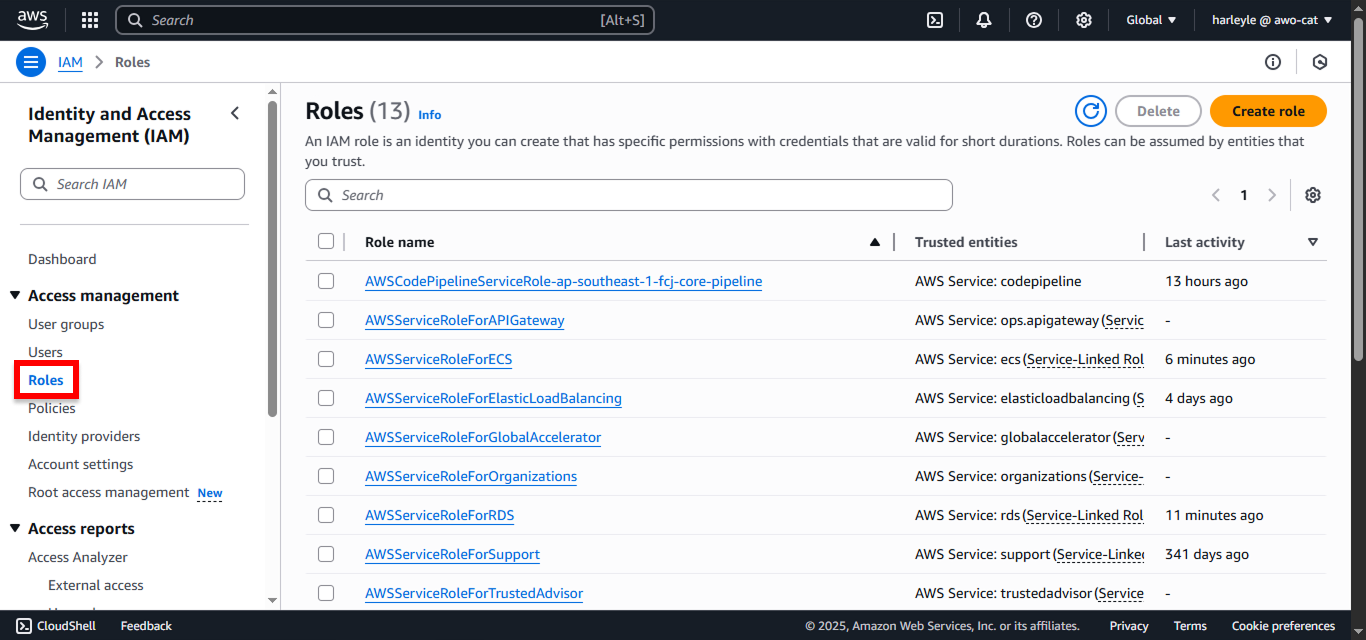This screenshot has height=640, width=1366.
Task: Open User groups in the sidebar
Action: pos(66,324)
